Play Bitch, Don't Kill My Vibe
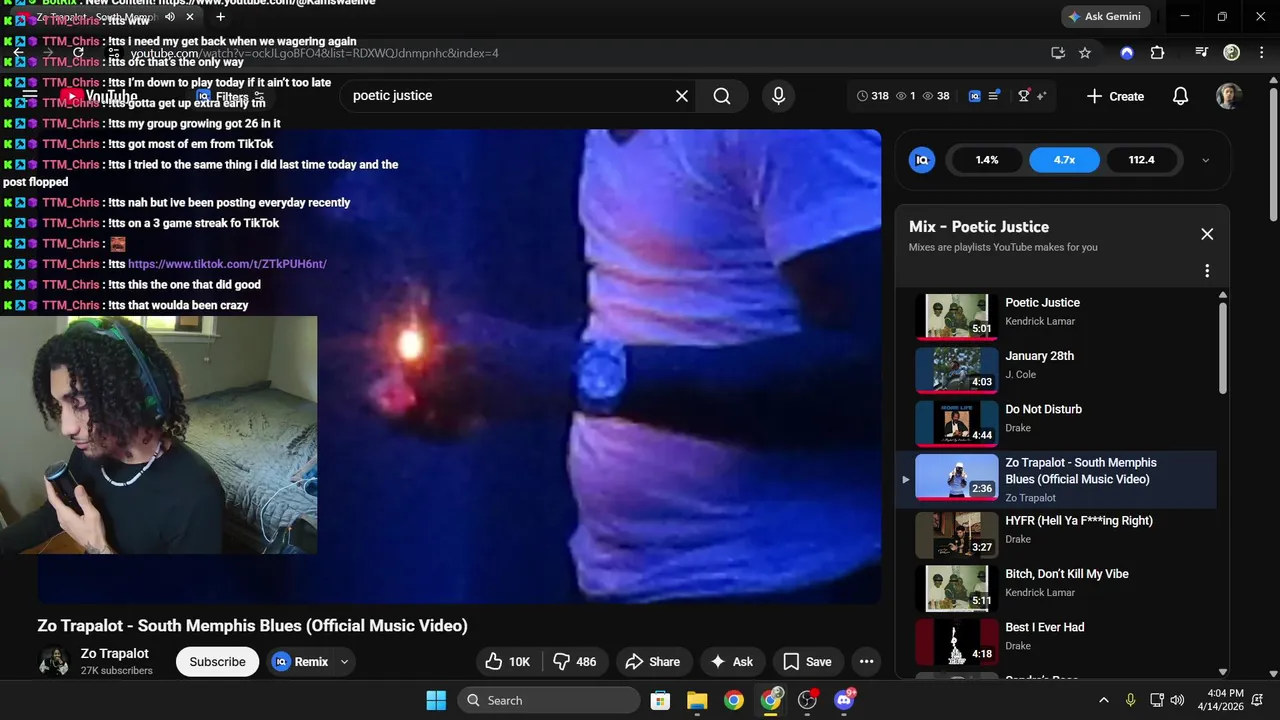This screenshot has height=720, width=1280. 1058,588
